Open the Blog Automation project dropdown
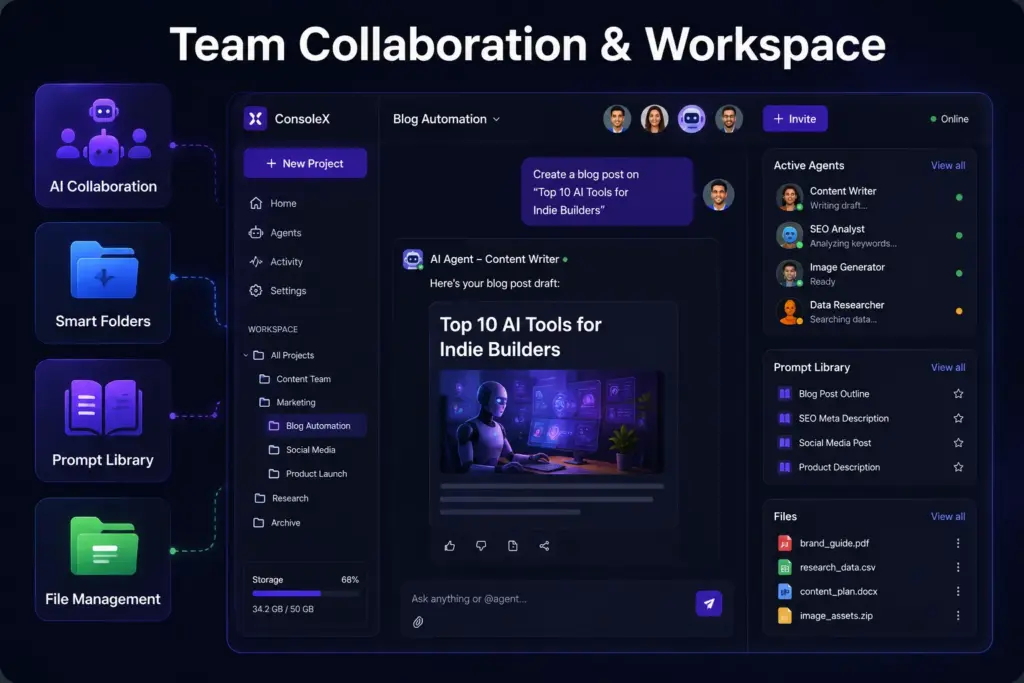Screen dimensions: 1024x683 pos(446,119)
